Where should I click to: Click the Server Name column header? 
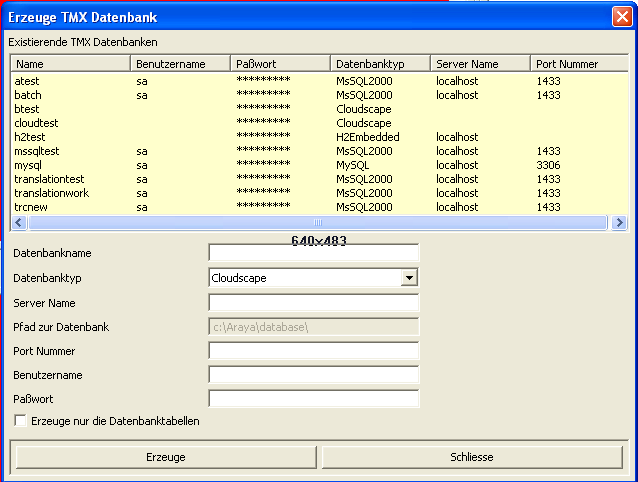click(x=480, y=64)
